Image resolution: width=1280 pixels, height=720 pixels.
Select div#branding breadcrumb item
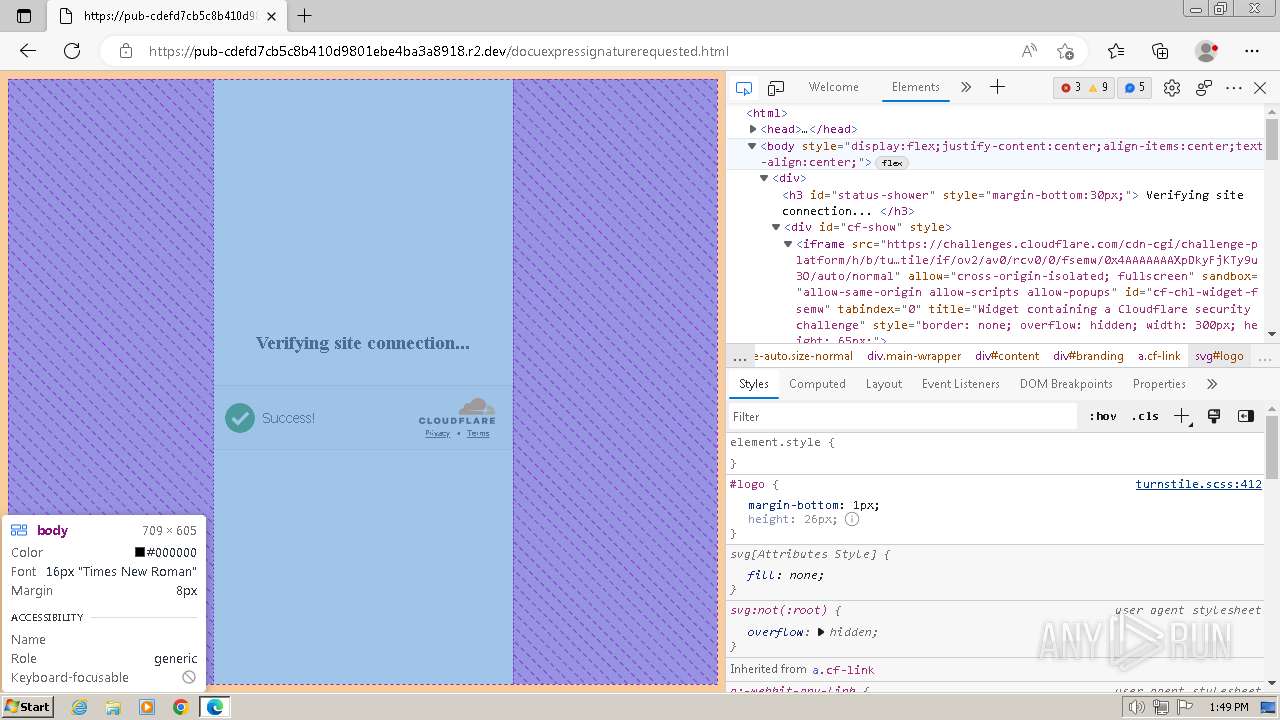(x=1088, y=356)
